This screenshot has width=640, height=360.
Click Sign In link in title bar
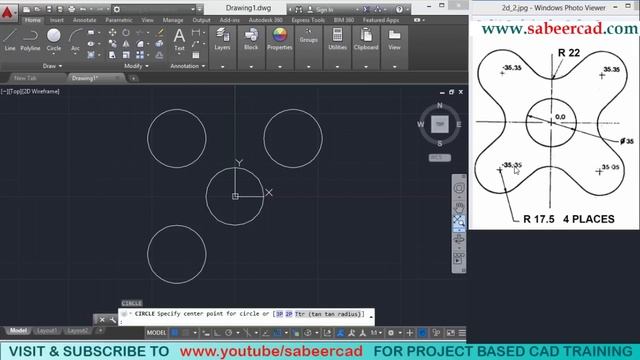click(325, 9)
